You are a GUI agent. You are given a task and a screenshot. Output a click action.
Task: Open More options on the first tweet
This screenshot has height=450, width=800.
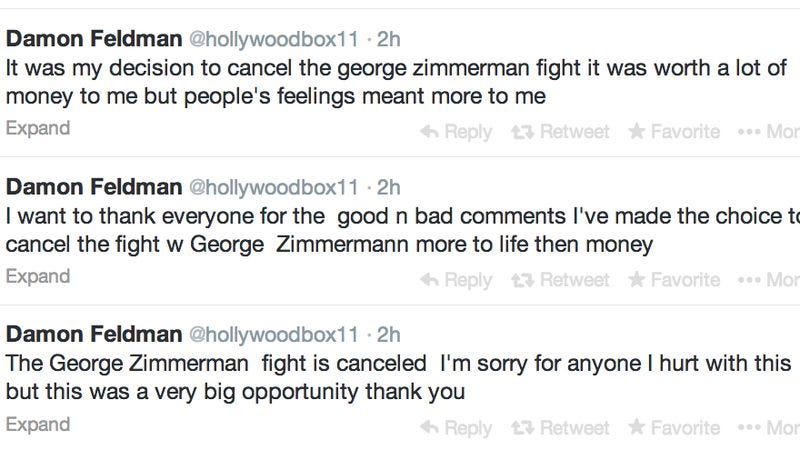[x=769, y=132]
